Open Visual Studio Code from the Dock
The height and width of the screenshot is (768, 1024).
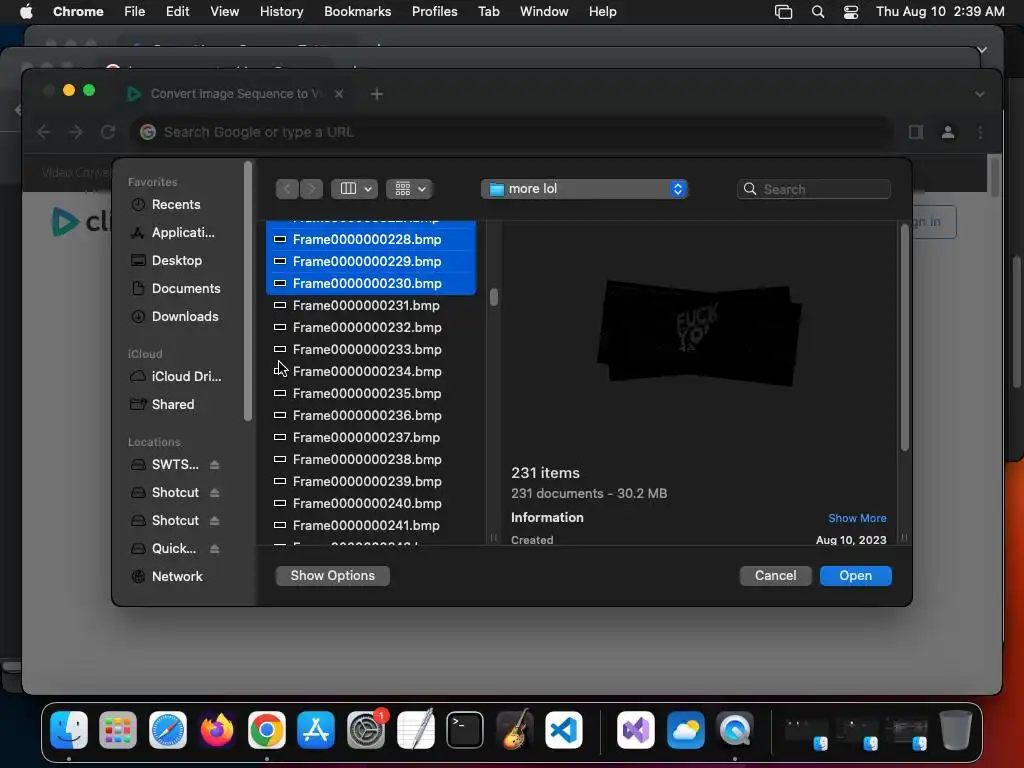[x=564, y=729]
